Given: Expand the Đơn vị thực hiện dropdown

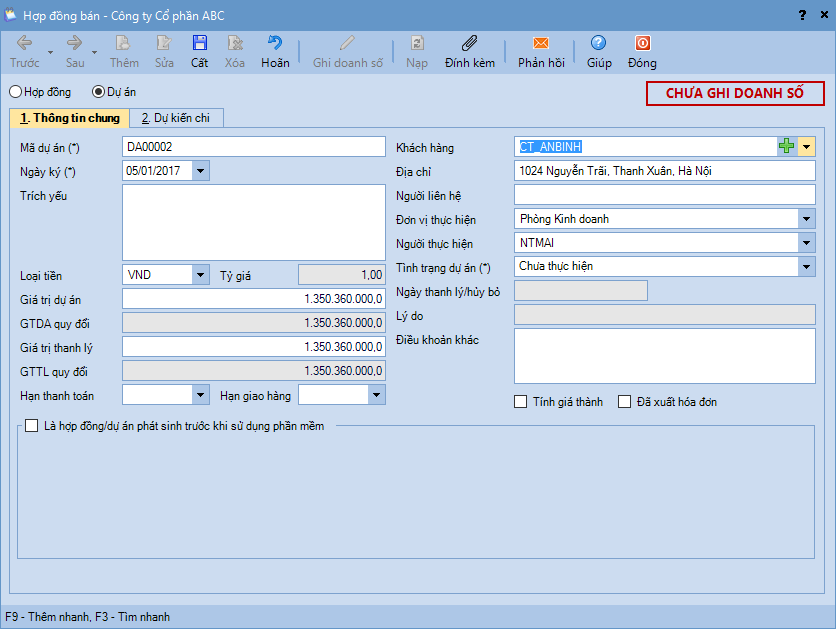Looking at the screenshot, I should [806, 219].
